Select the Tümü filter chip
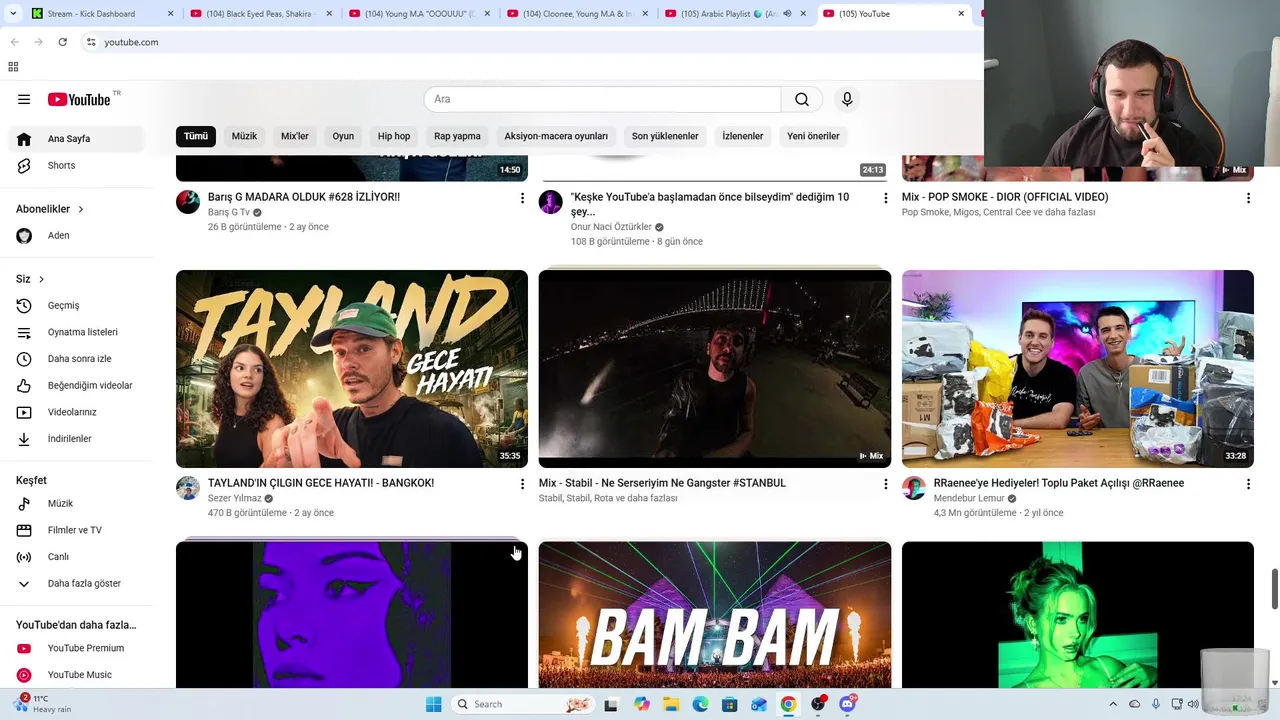The width and height of the screenshot is (1280, 720). click(196, 136)
